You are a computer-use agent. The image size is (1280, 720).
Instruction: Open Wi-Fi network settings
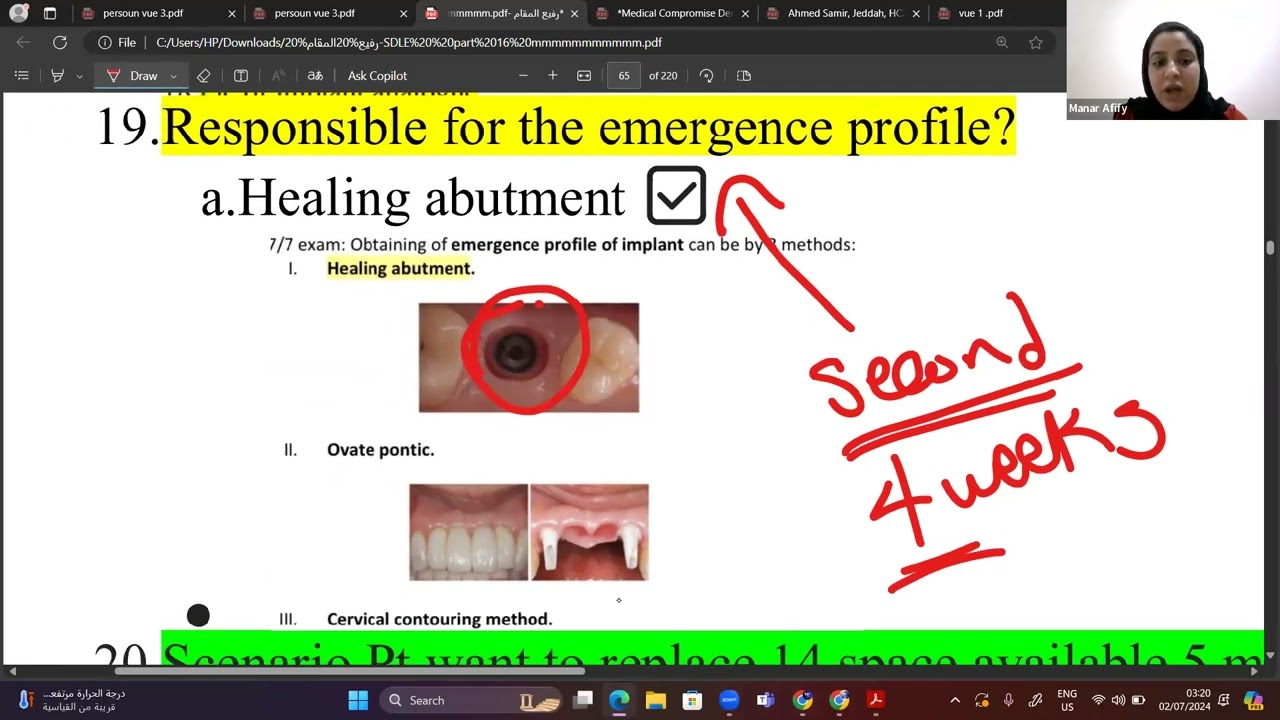[x=1098, y=700]
